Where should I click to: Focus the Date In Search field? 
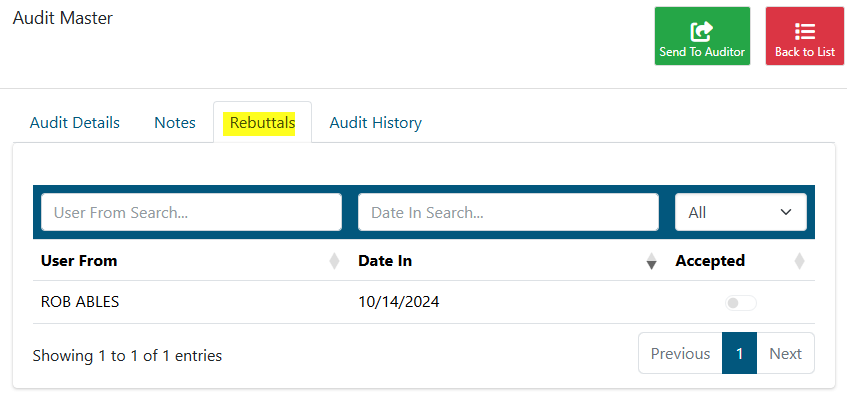508,212
